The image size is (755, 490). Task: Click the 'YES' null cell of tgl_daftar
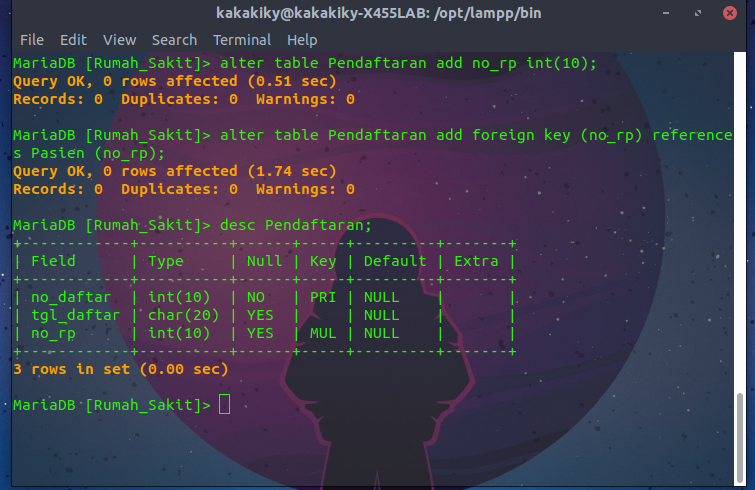coord(260,315)
